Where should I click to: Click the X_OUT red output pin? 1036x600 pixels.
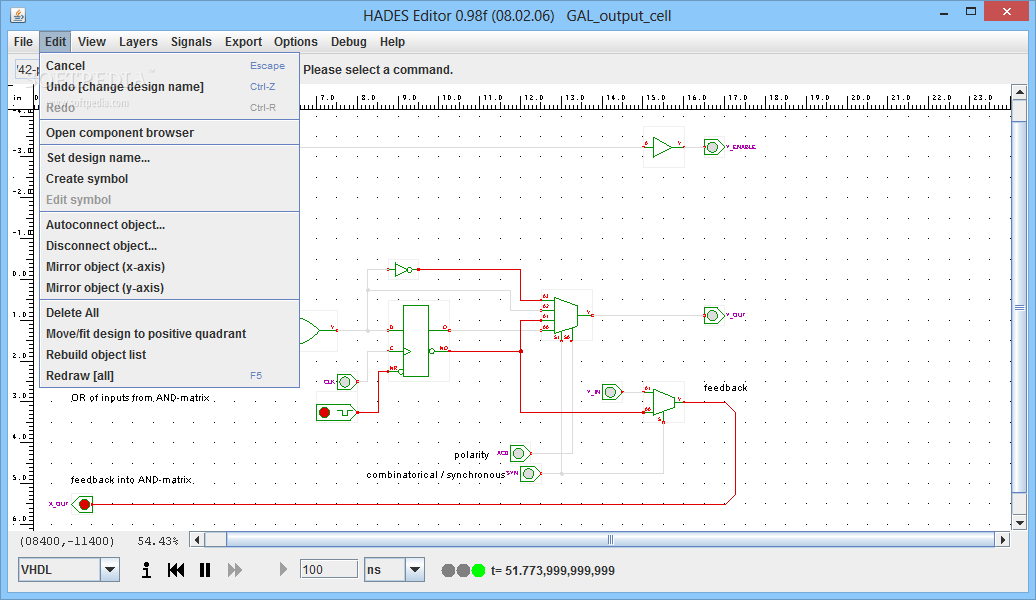pyautogui.click(x=83, y=504)
